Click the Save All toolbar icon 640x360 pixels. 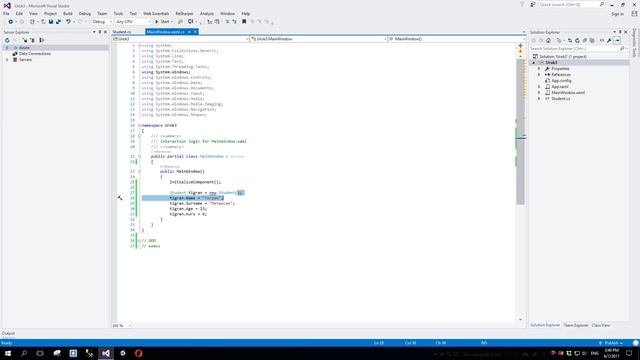coord(58,22)
